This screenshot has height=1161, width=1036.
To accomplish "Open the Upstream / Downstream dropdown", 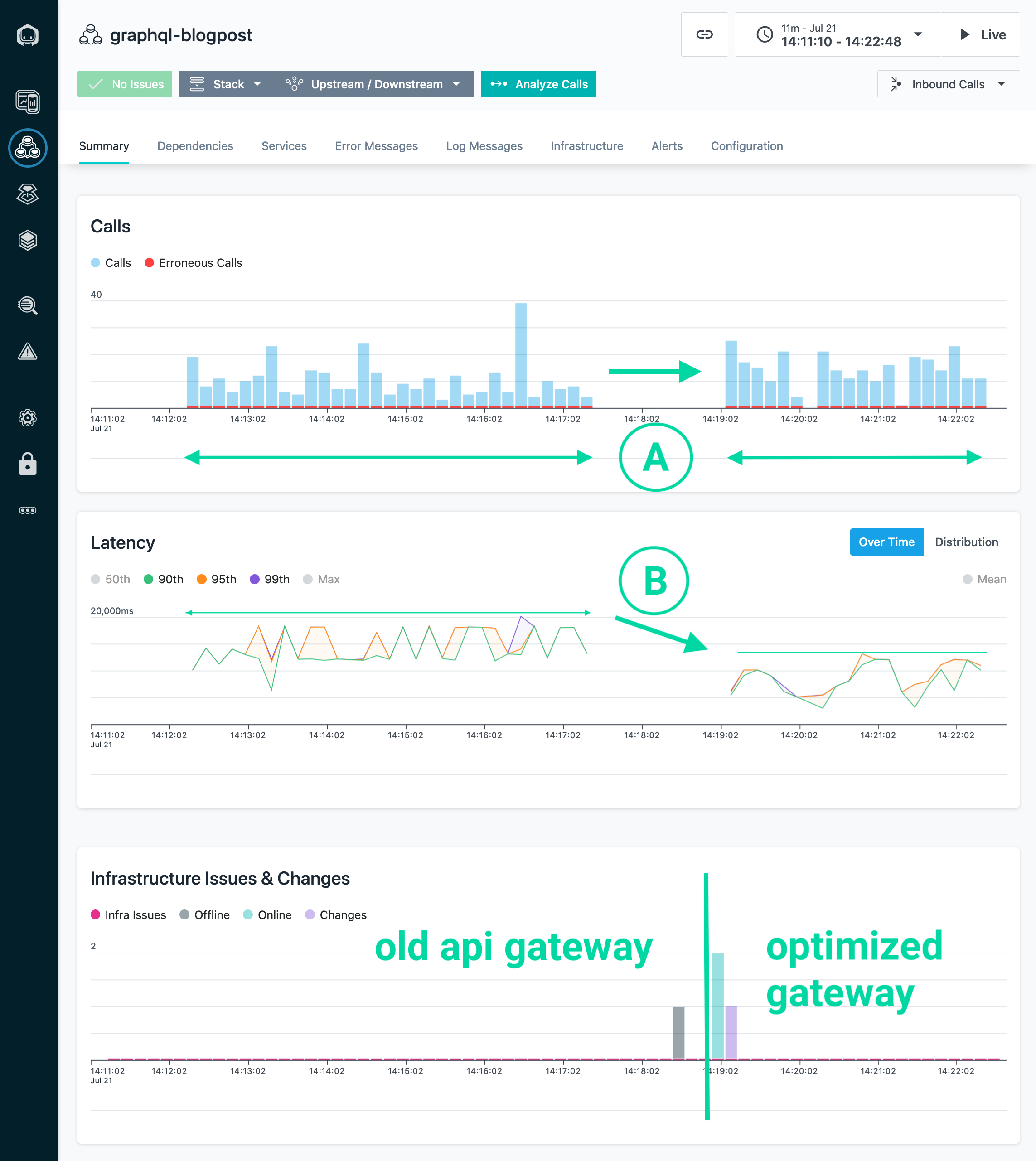I will pyautogui.click(x=375, y=84).
